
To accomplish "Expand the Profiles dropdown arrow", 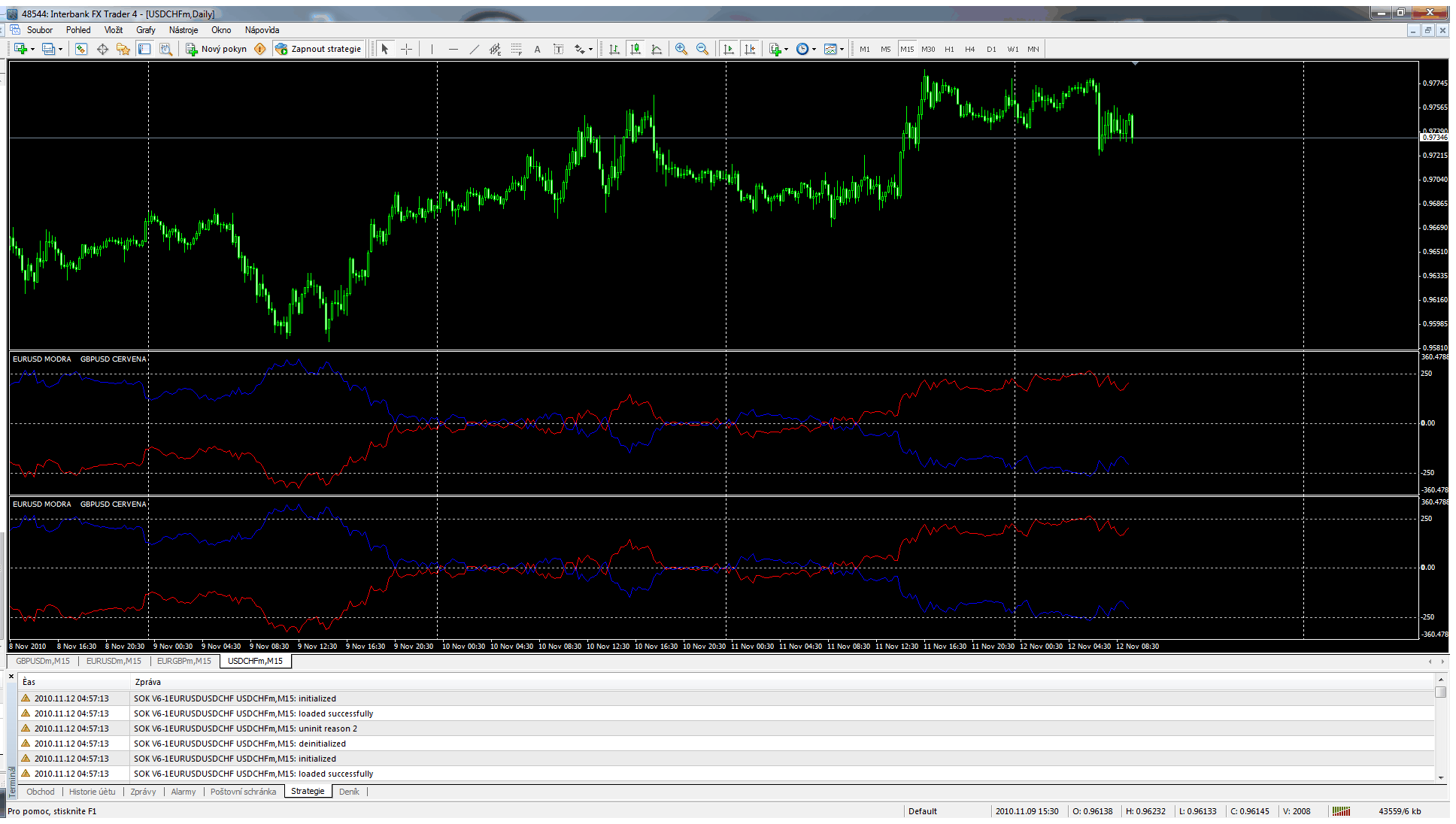I will point(60,50).
